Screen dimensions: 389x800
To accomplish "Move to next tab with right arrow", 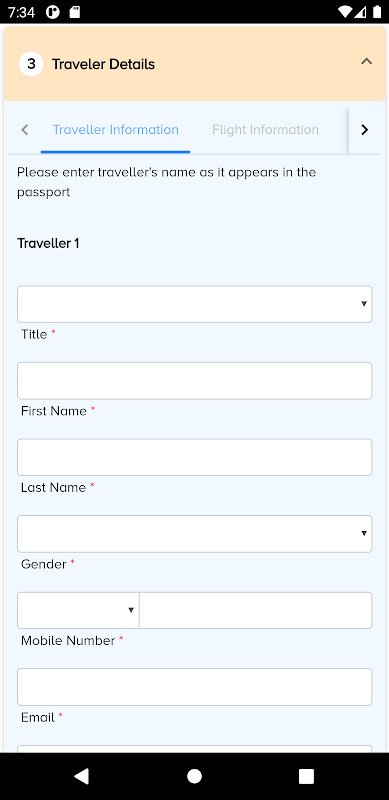I will click(364, 130).
